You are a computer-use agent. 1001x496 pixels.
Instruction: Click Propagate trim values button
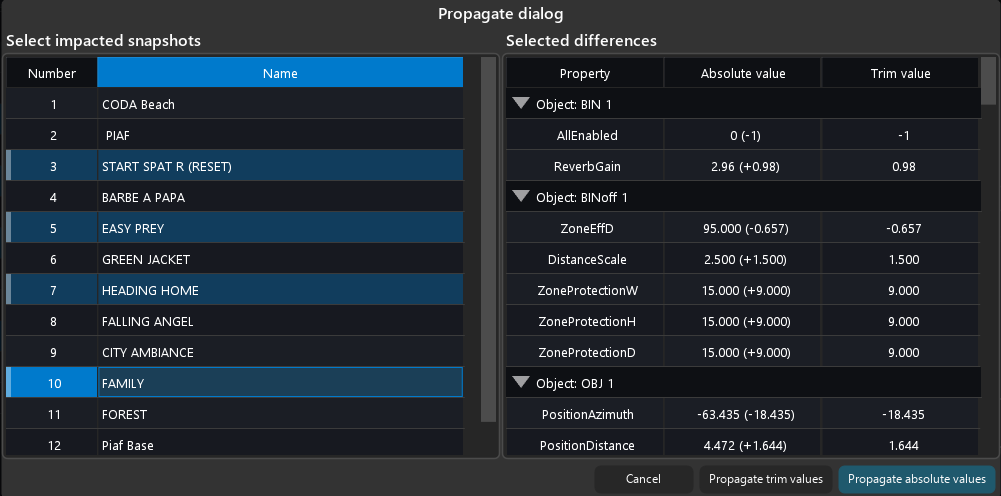765,479
